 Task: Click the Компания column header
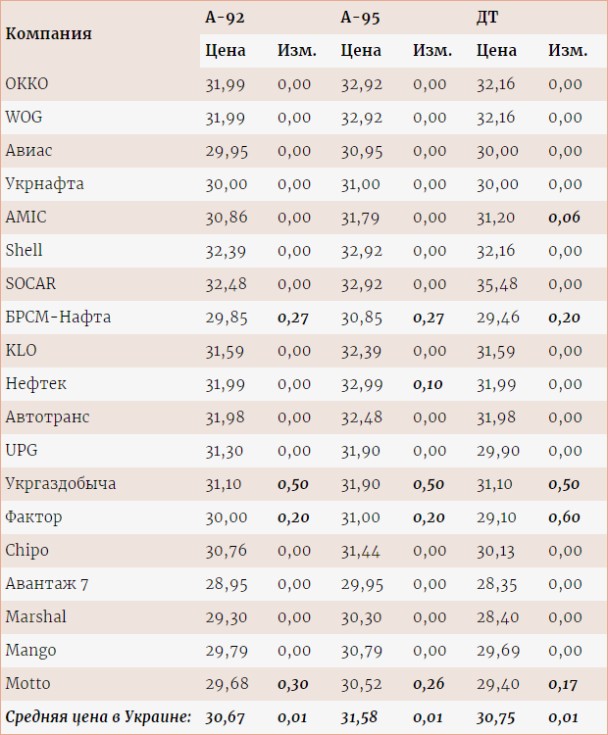point(49,34)
